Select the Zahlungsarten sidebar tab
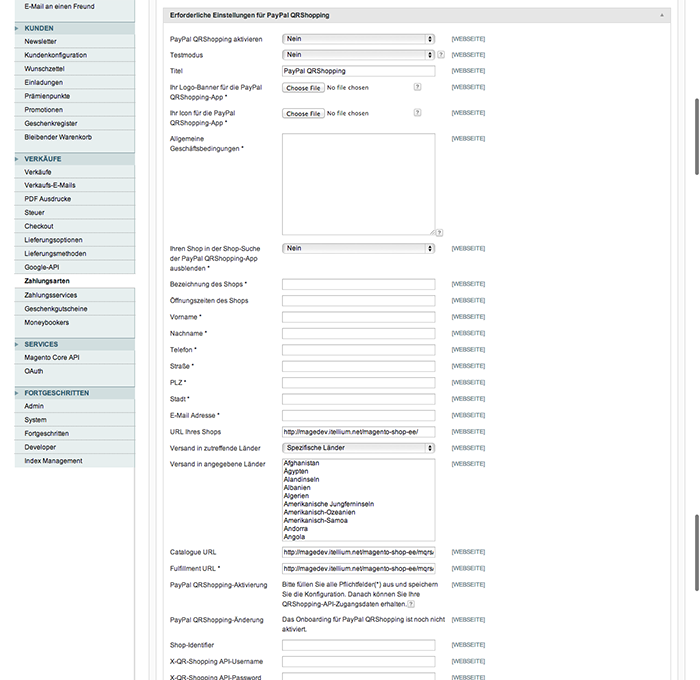The height and width of the screenshot is (680, 700). click(75, 281)
